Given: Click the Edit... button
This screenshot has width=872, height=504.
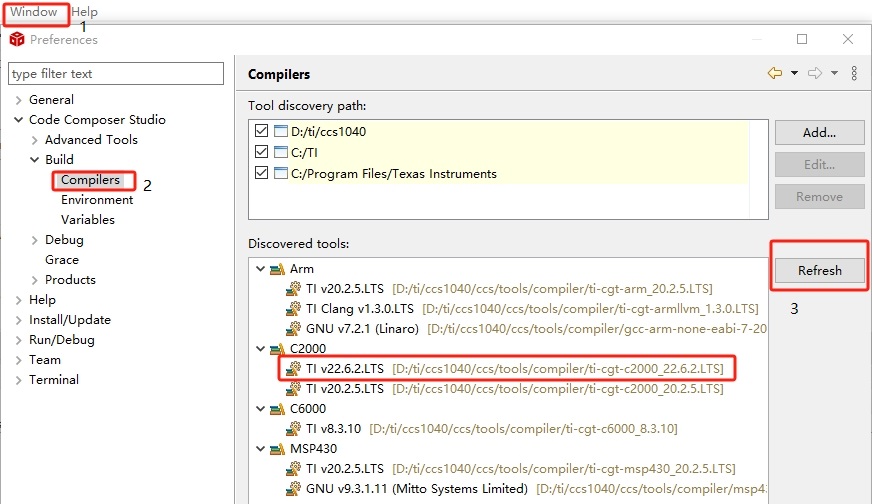Looking at the screenshot, I should (x=819, y=165).
